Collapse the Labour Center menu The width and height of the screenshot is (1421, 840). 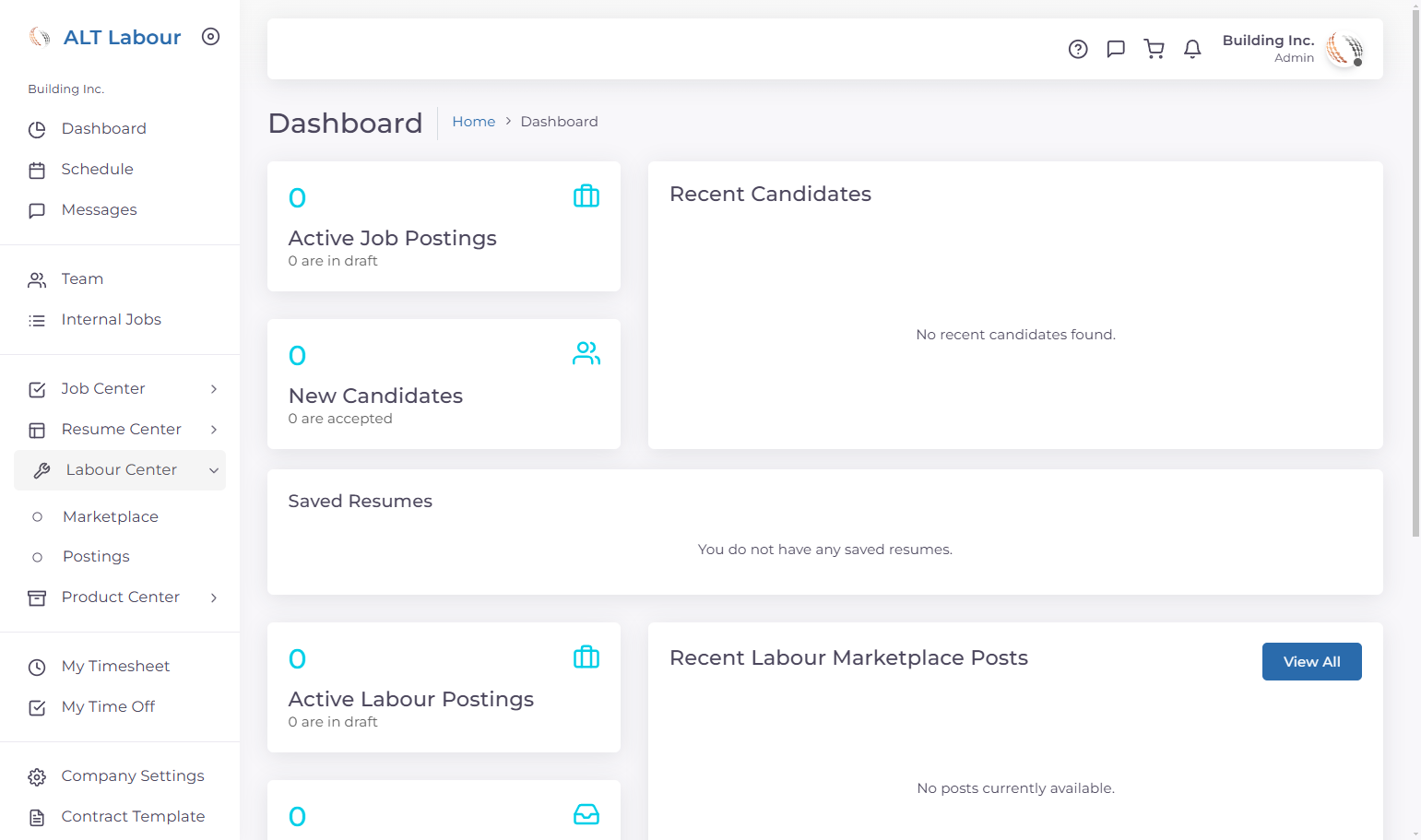tap(120, 470)
